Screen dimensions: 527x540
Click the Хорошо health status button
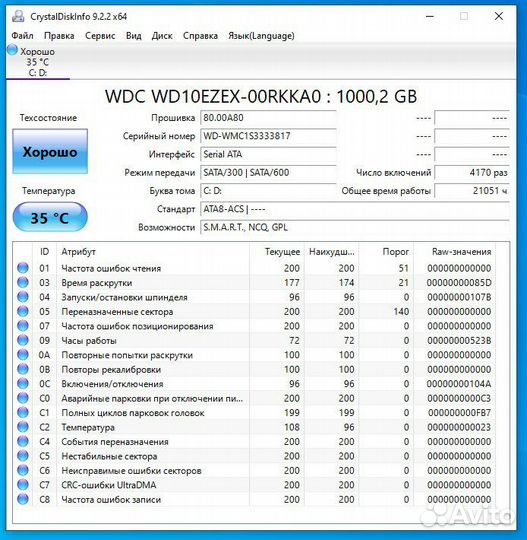[x=50, y=152]
